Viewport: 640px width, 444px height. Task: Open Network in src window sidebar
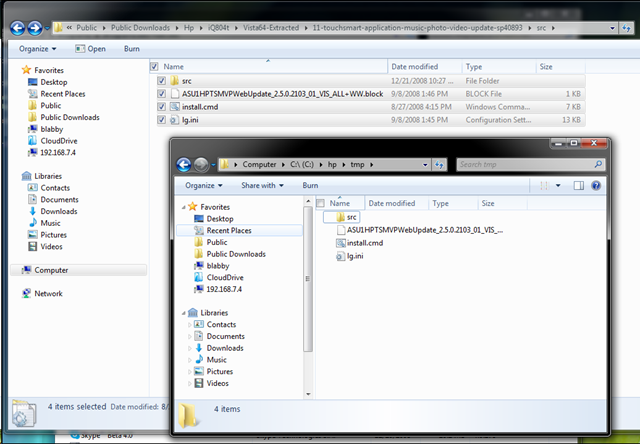(x=48, y=294)
